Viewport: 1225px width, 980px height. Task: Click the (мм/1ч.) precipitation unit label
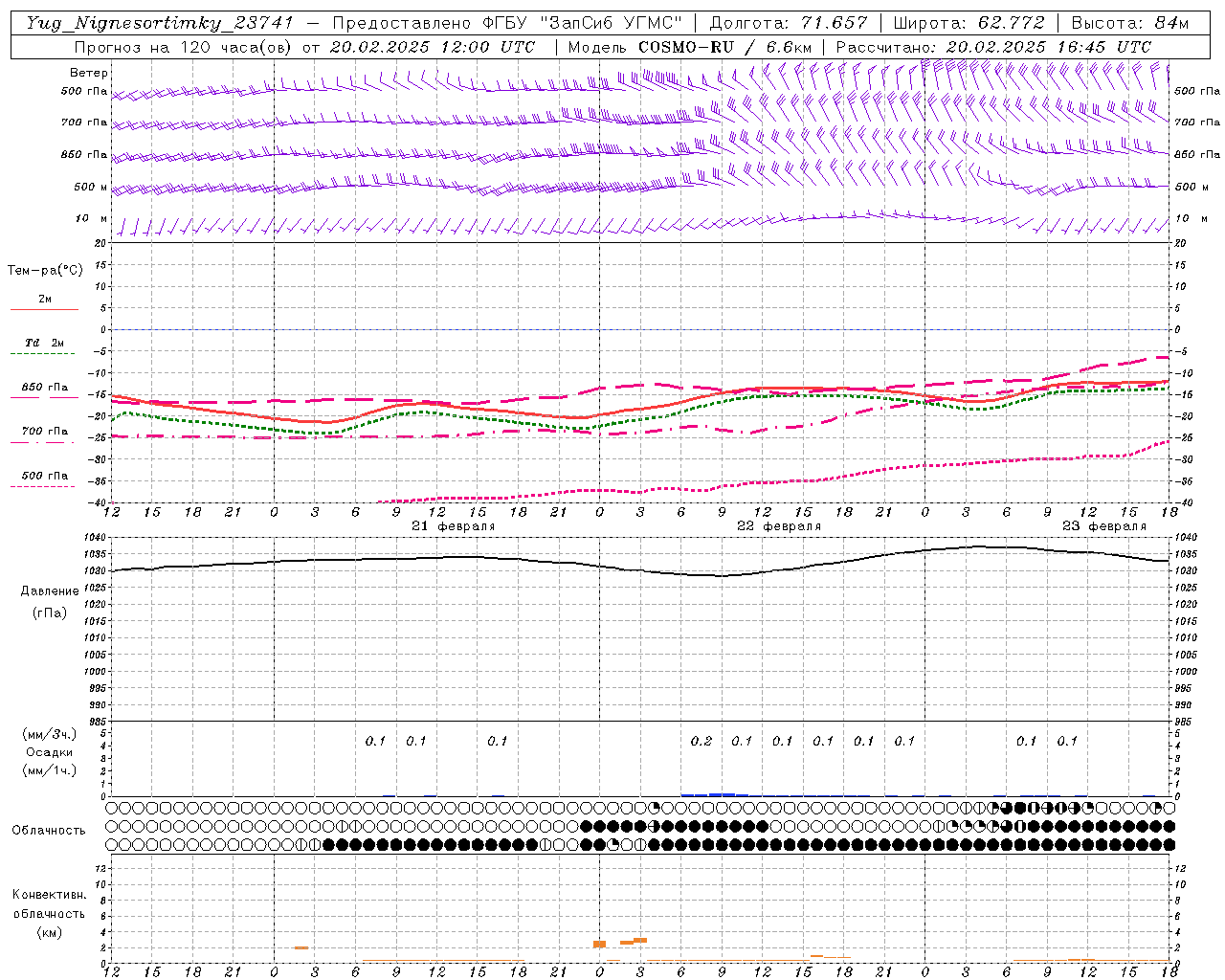pos(50,770)
